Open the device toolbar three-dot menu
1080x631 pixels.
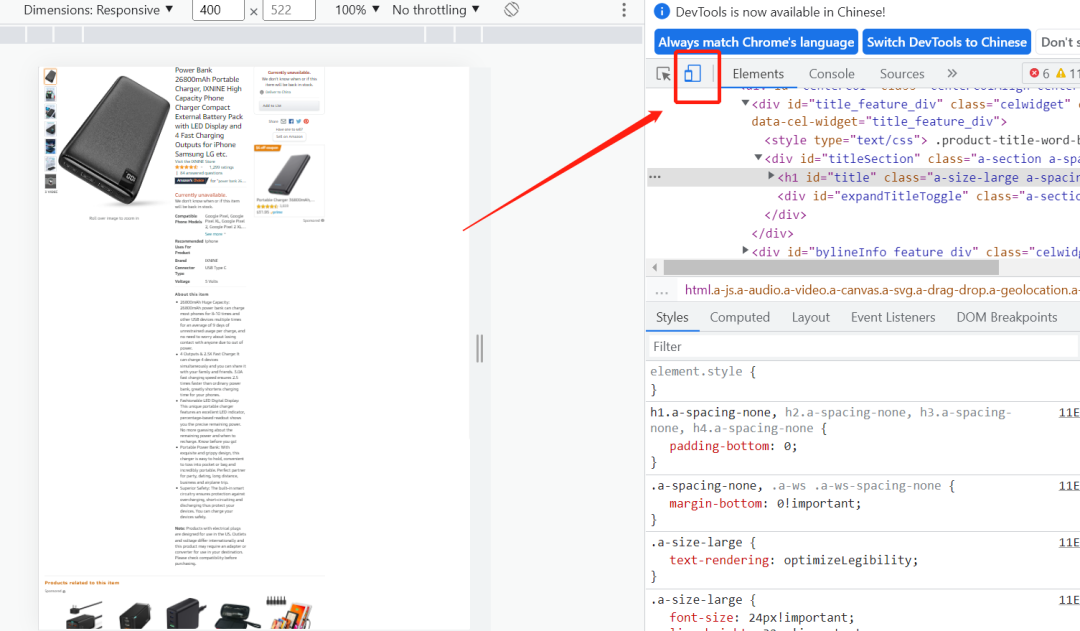(x=624, y=10)
